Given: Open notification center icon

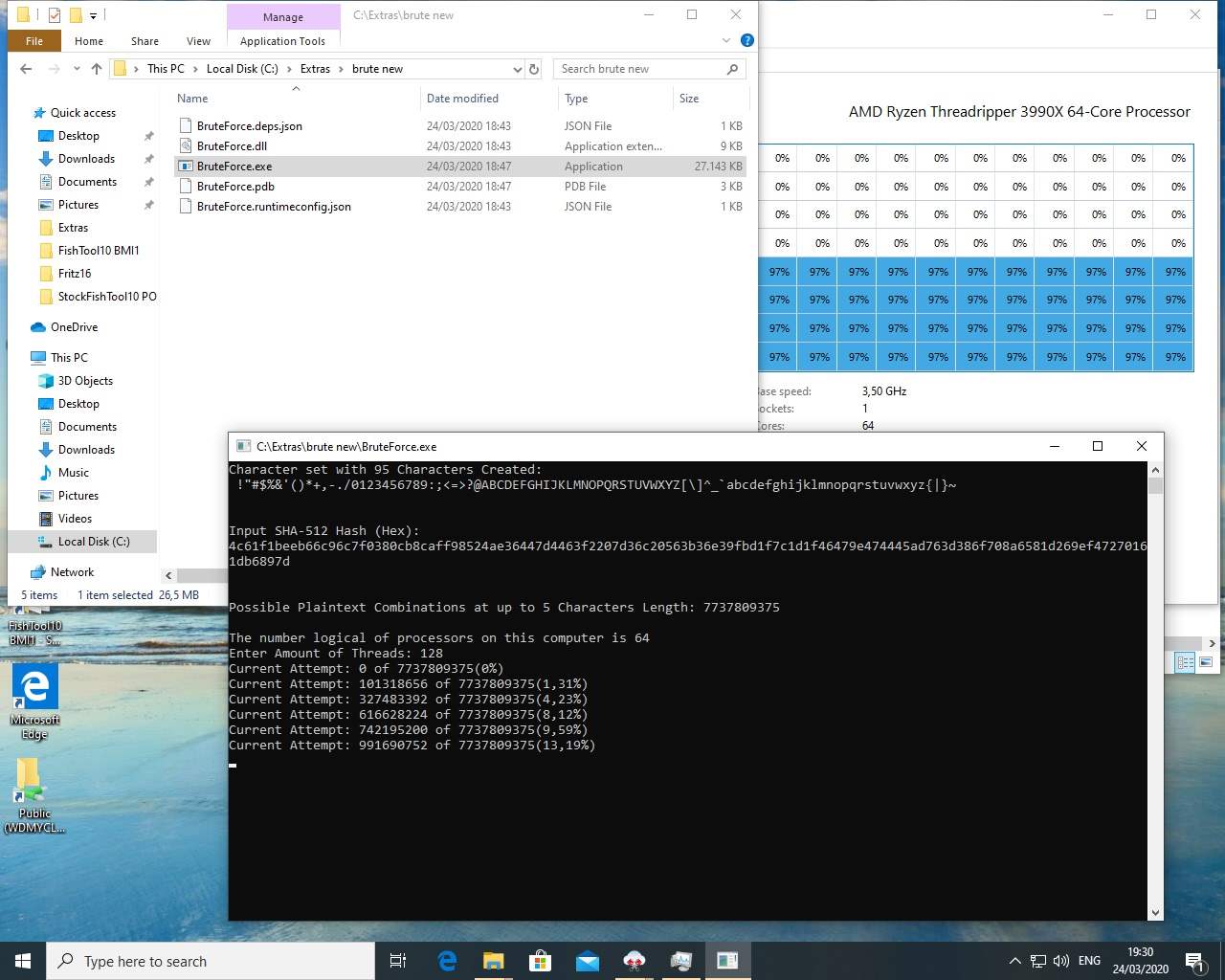Looking at the screenshot, I should click(1194, 961).
